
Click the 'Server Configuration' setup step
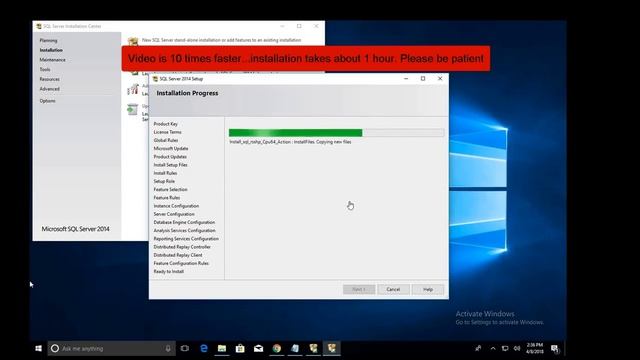[174, 214]
